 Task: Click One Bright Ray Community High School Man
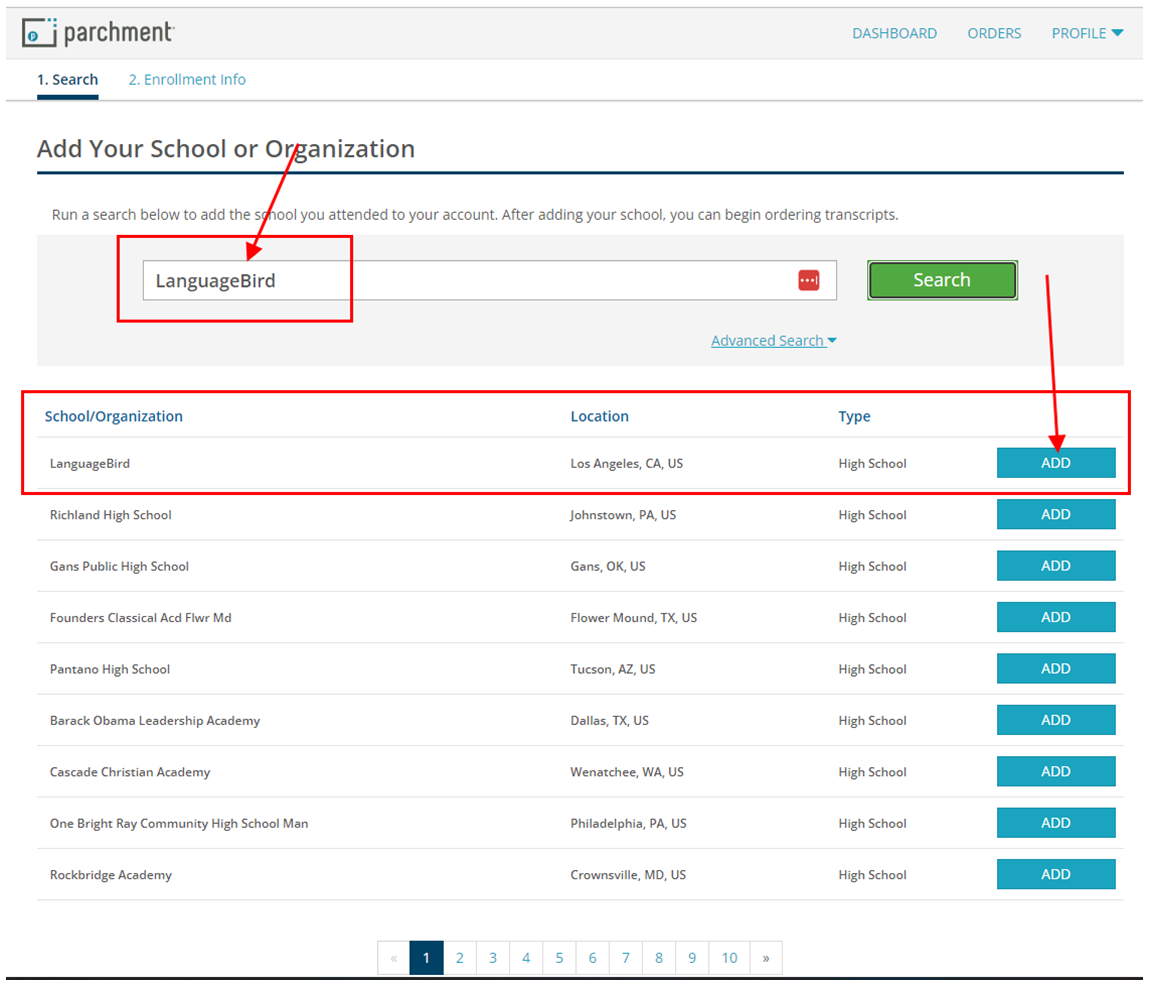[179, 823]
